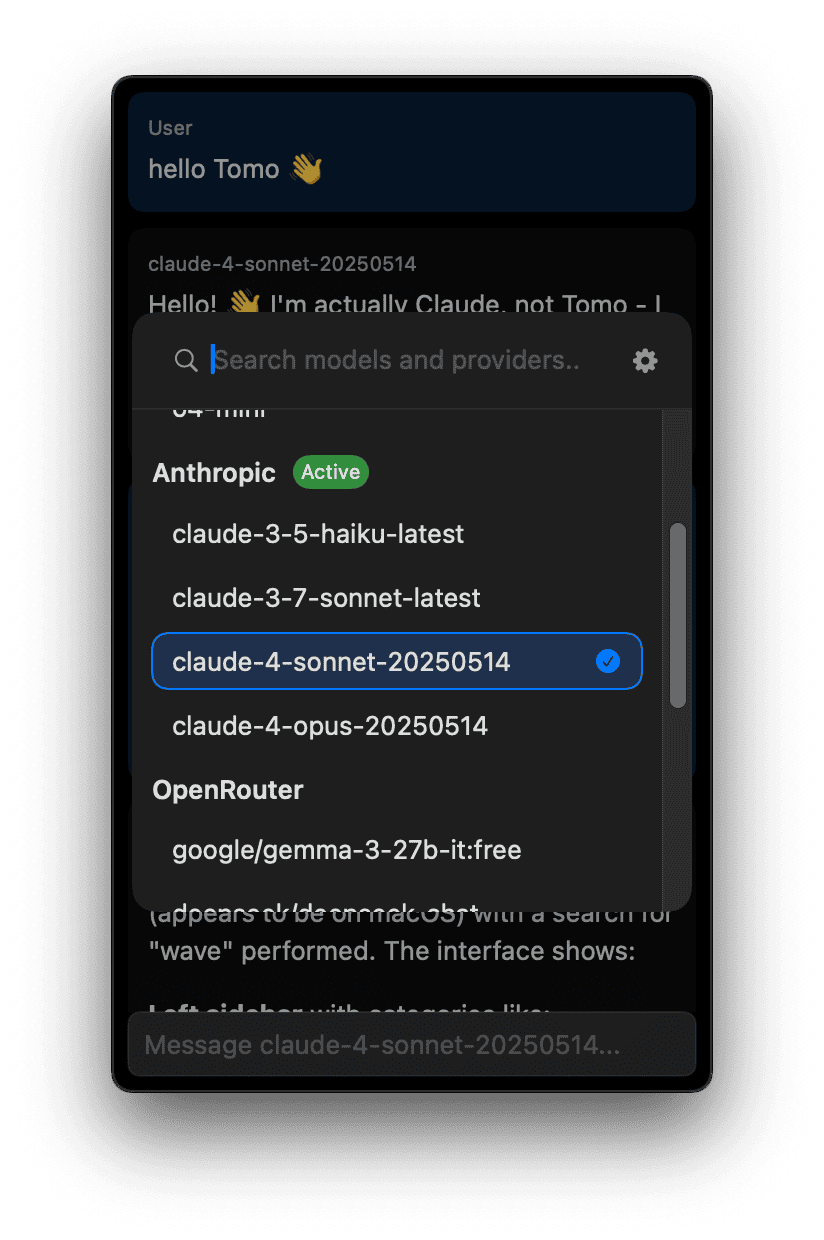
Task: Focus the Search models and providers field
Action: click(x=400, y=360)
